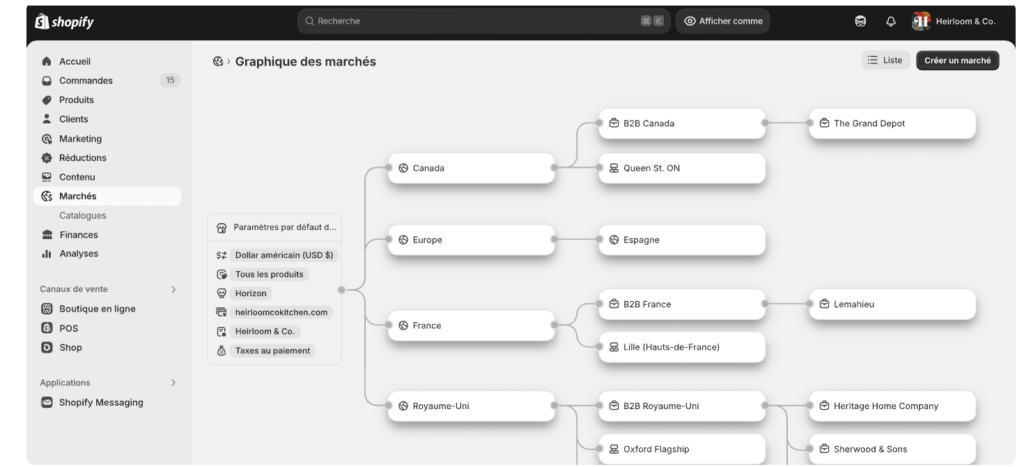Open Catalogues under Marchés

point(82,216)
